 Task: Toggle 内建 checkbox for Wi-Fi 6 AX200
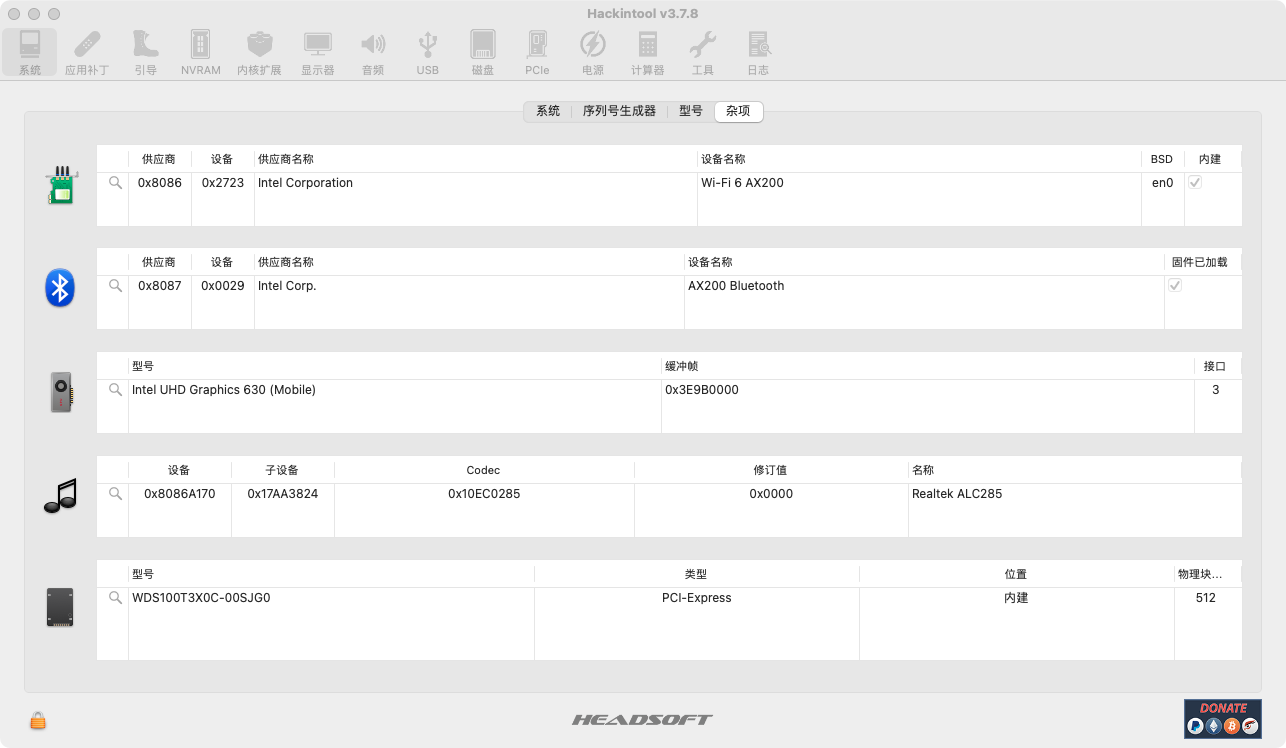click(x=1195, y=183)
